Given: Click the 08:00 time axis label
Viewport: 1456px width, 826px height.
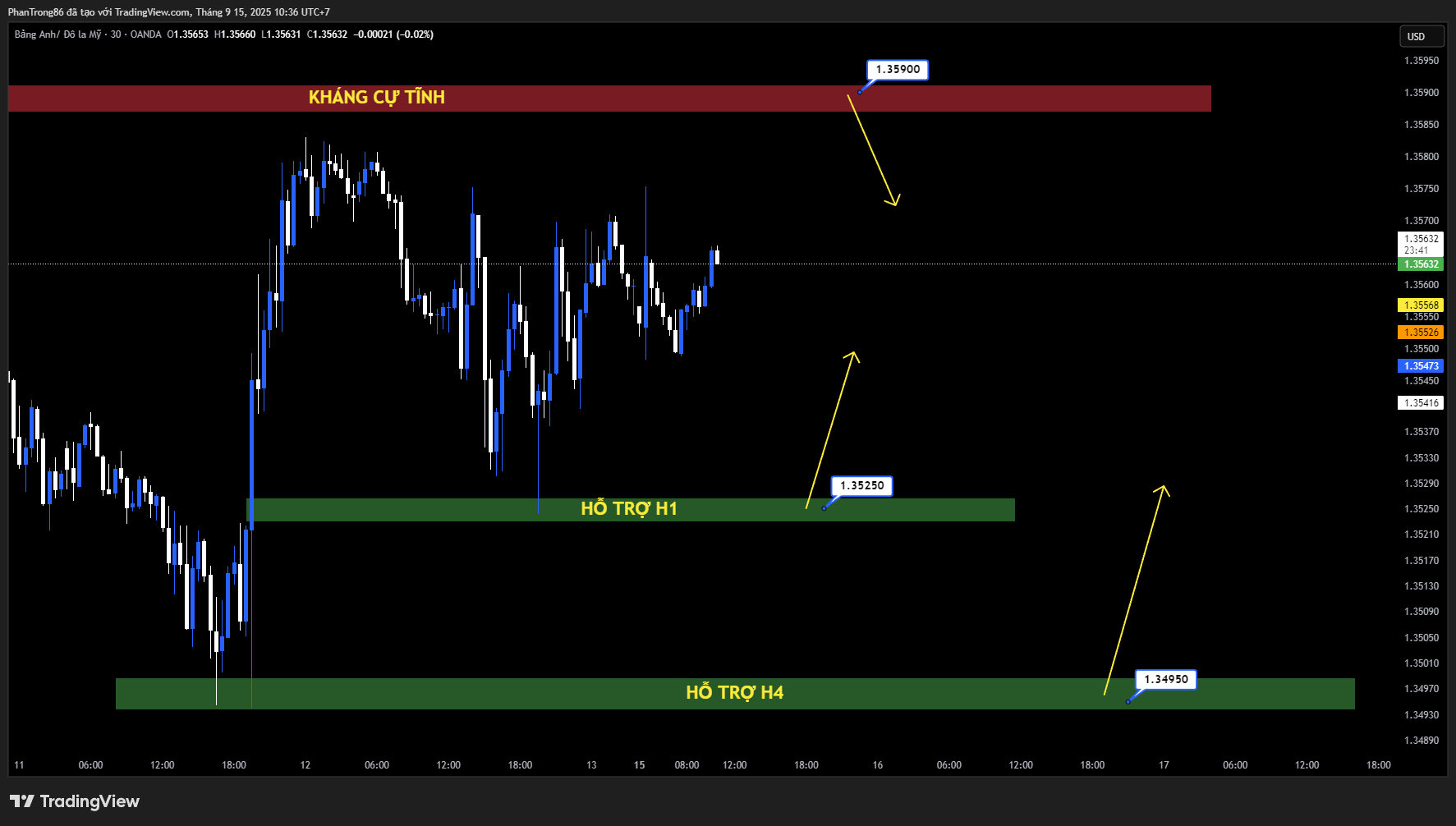Looking at the screenshot, I should tap(687, 765).
